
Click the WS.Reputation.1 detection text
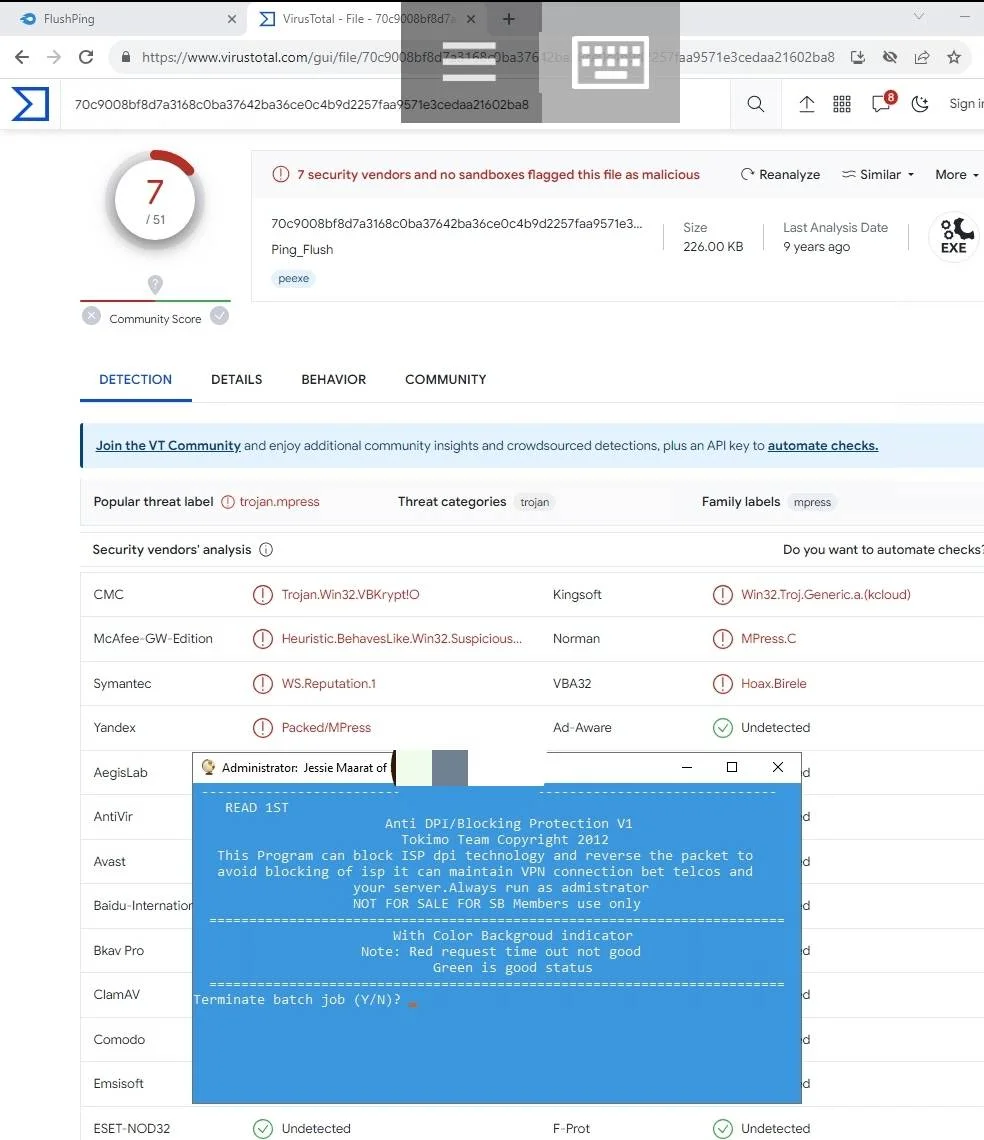coord(329,683)
